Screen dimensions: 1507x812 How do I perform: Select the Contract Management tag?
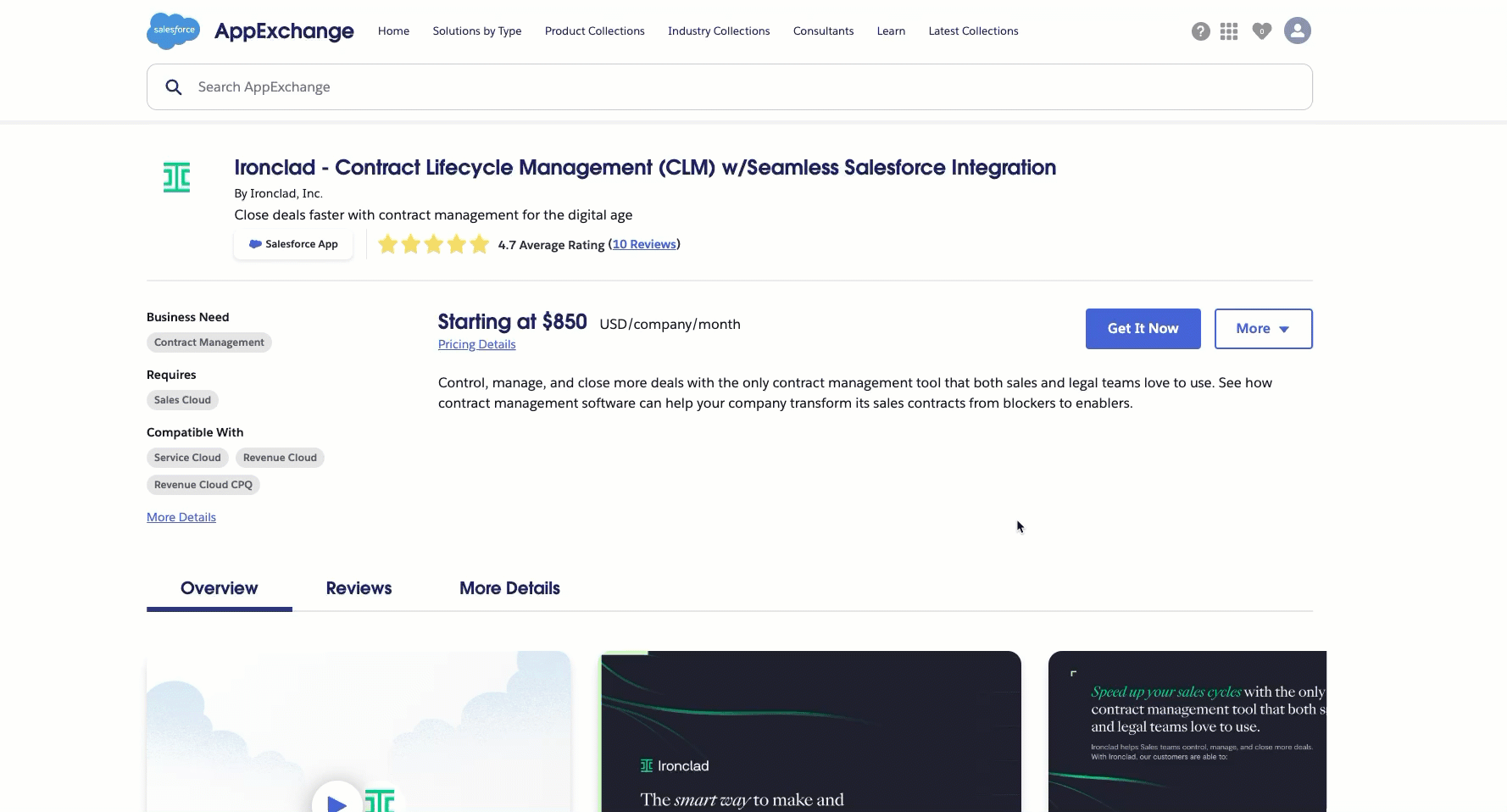209,342
